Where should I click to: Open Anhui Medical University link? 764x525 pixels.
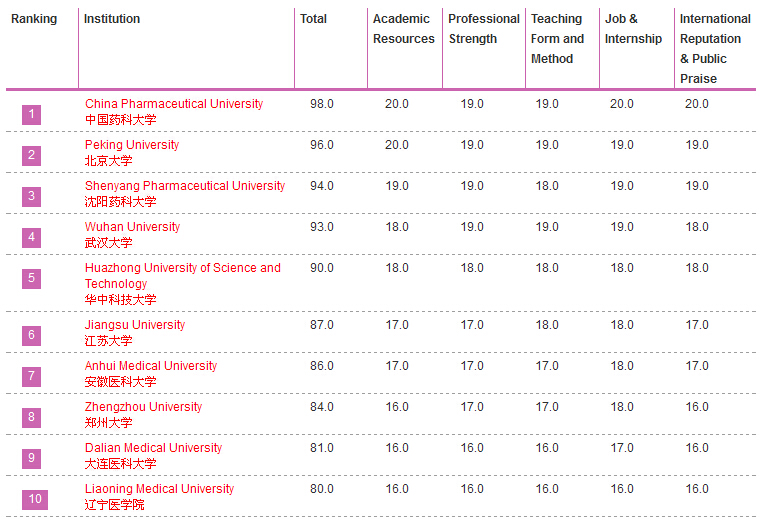151,366
